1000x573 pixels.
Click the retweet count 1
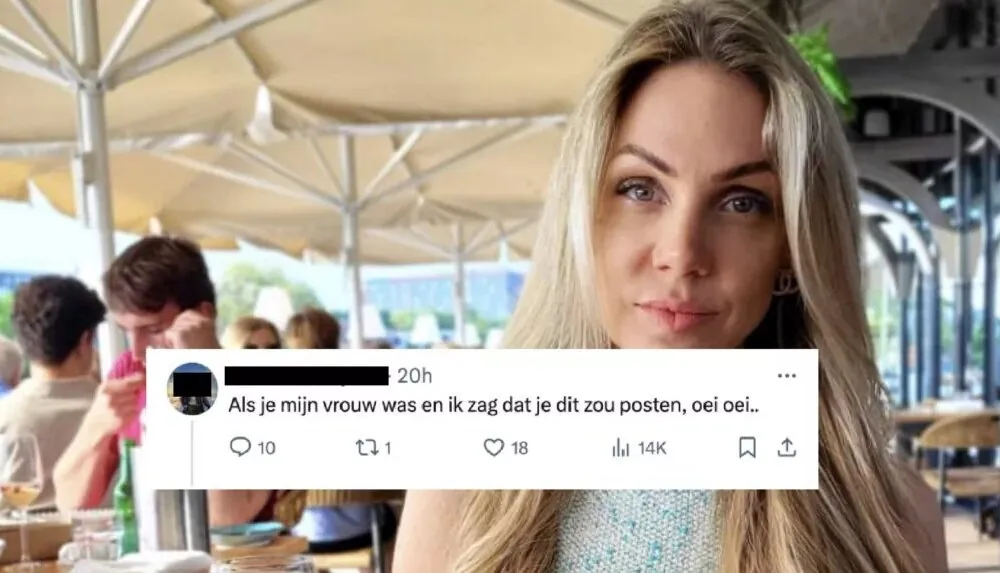pos(387,448)
